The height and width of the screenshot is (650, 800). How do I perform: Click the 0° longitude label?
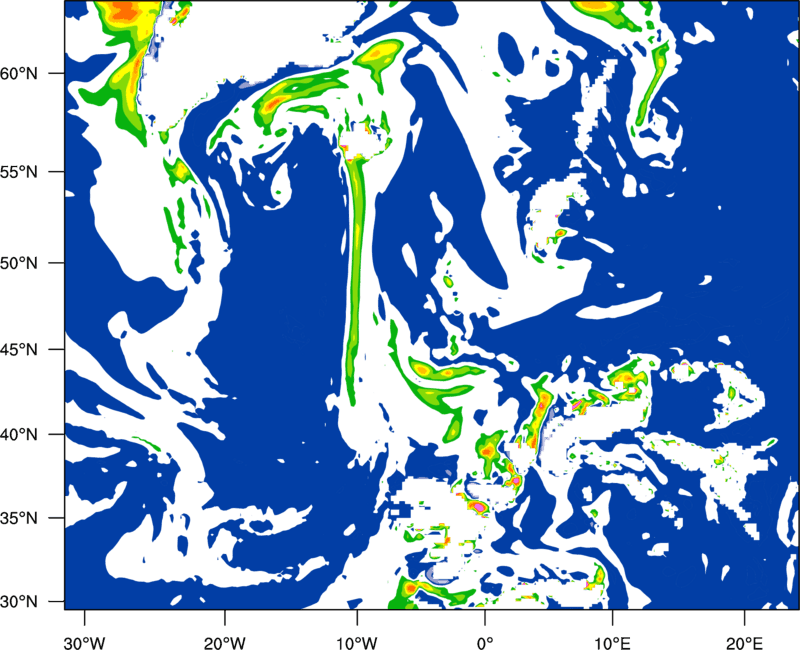(485, 642)
